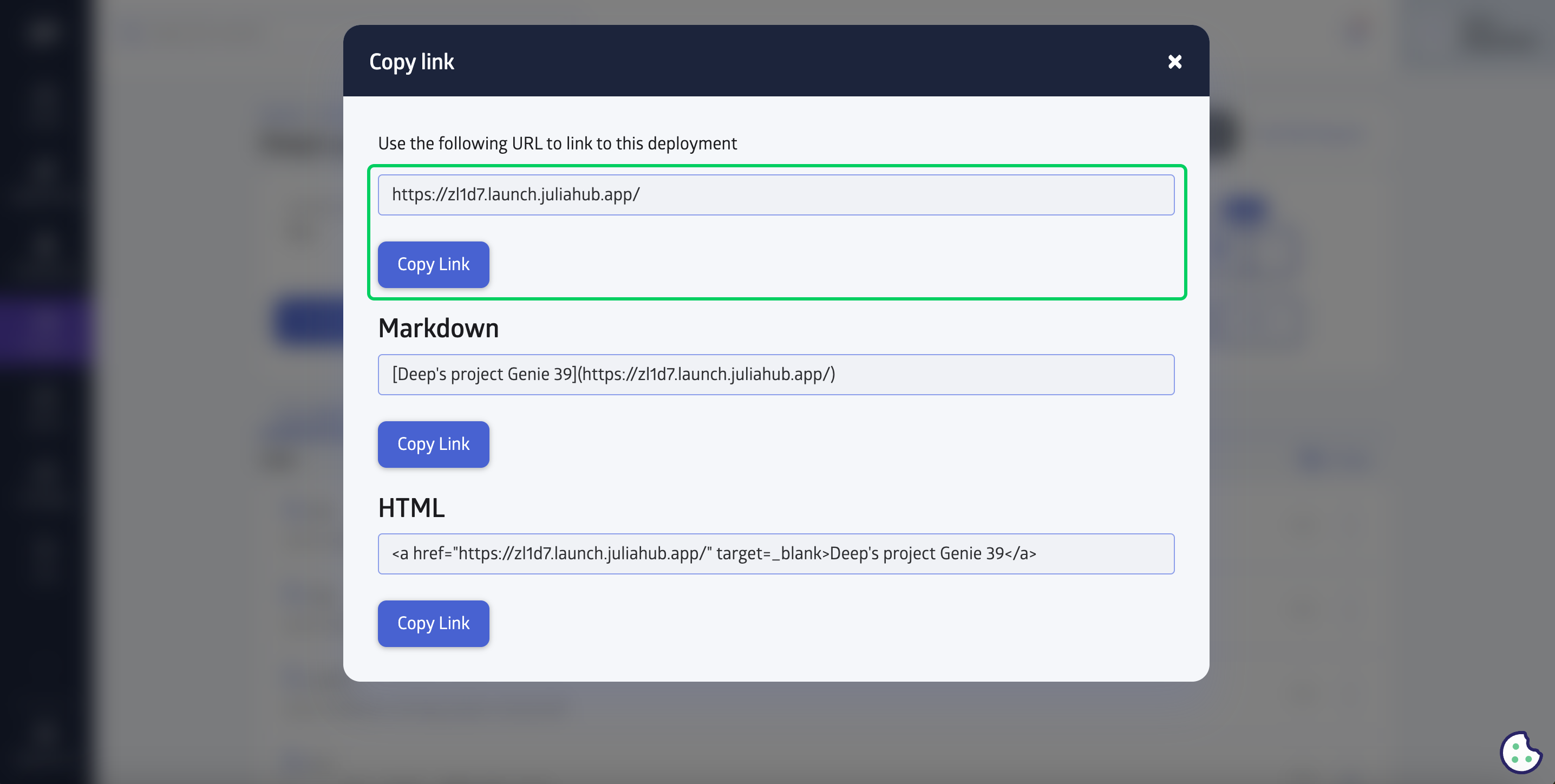1555x784 pixels.
Task: Close the Copy link dialog
Action: click(1174, 62)
